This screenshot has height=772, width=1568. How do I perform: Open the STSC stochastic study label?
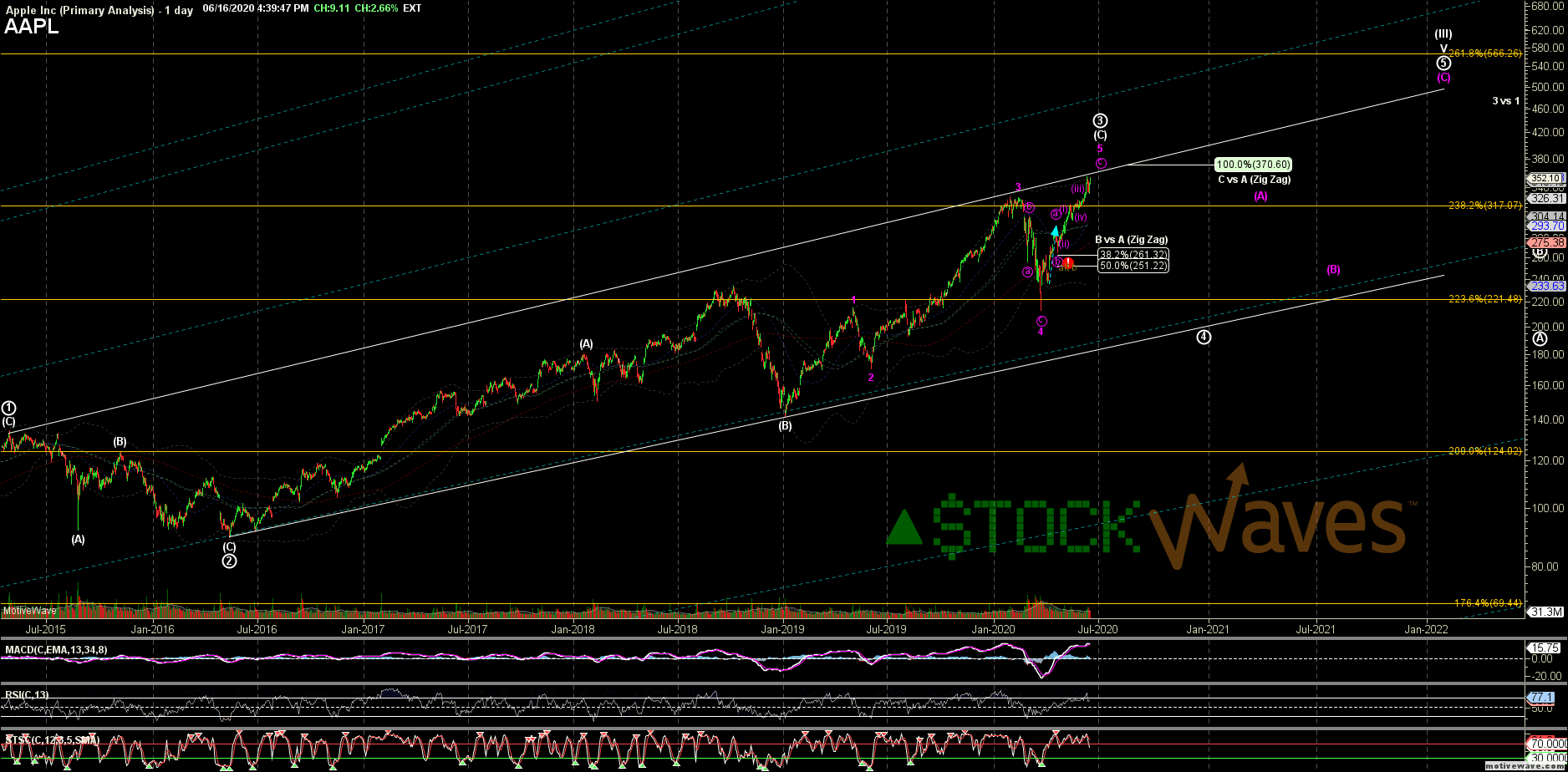52,740
